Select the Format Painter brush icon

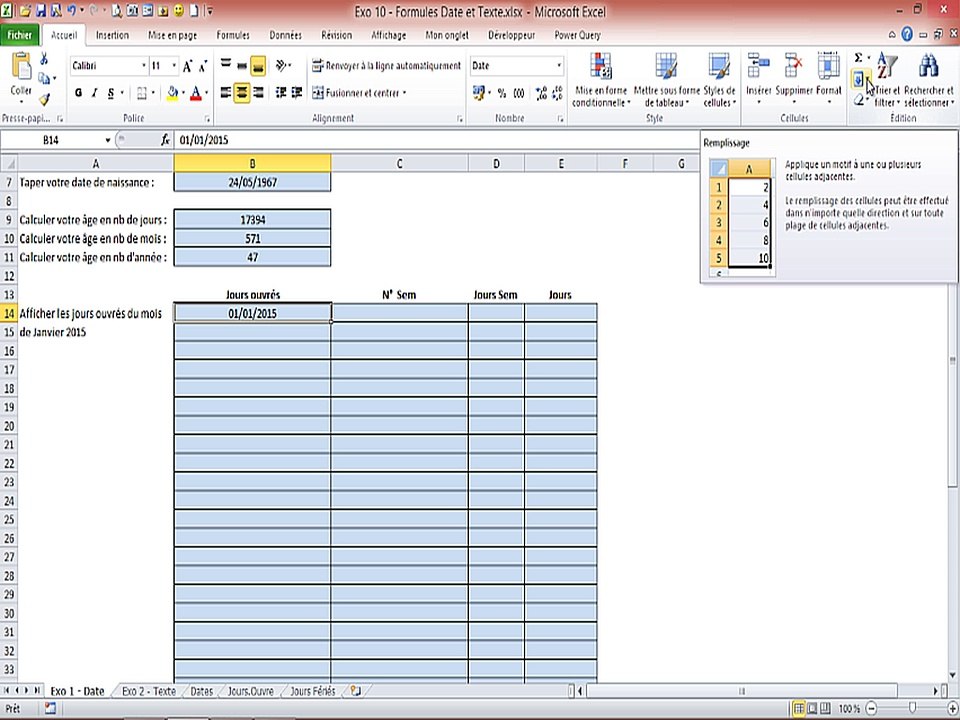click(x=44, y=99)
